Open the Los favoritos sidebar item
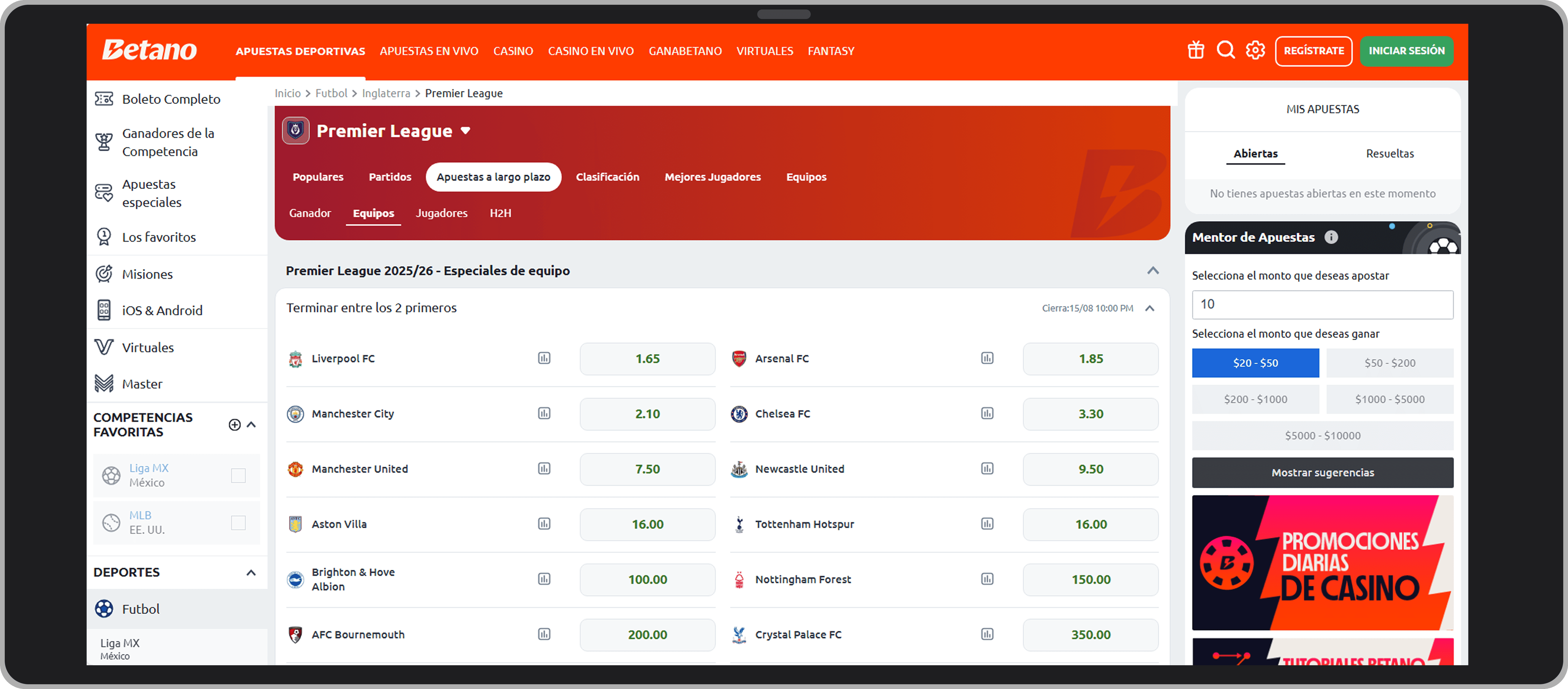 click(176, 237)
